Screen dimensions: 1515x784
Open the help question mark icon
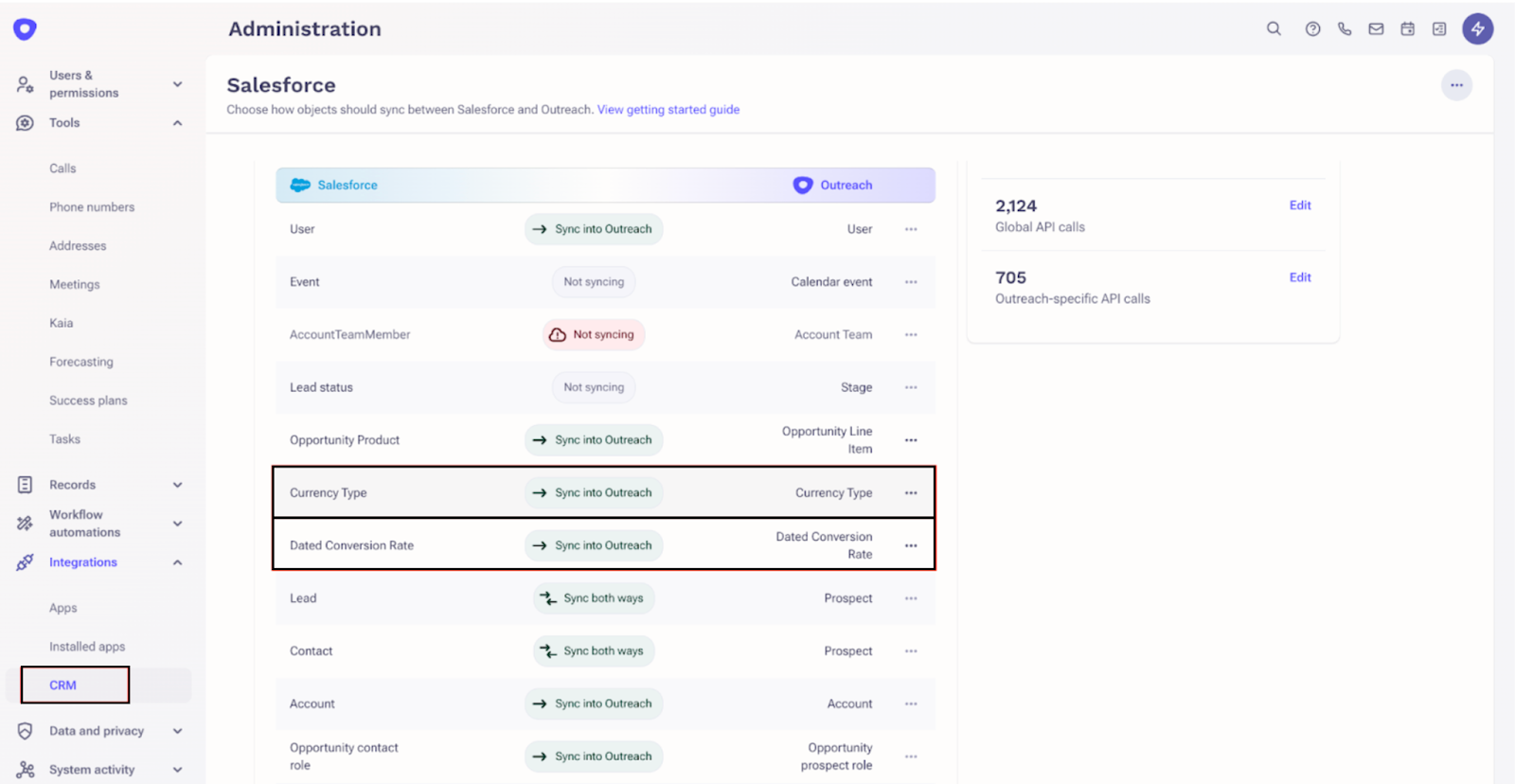[x=1312, y=28]
